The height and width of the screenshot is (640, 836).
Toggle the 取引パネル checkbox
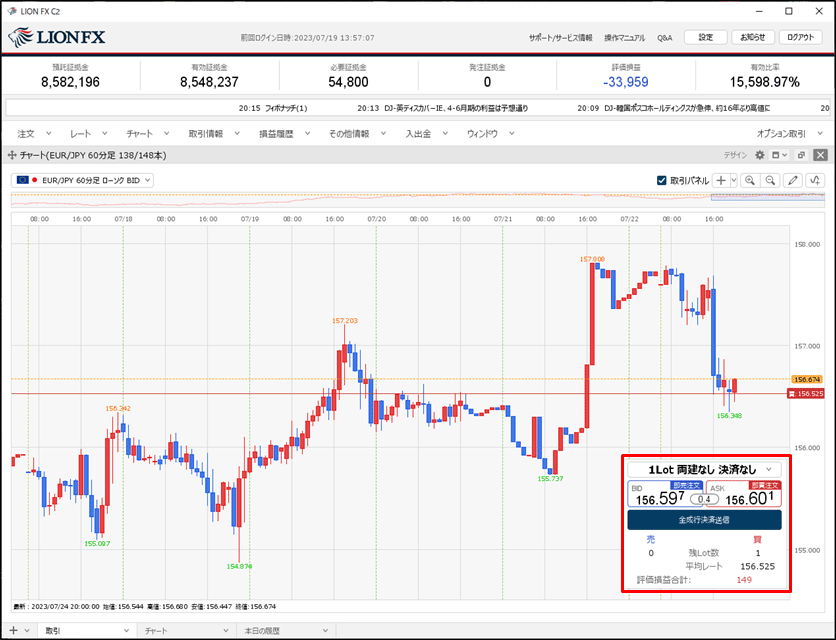pos(662,180)
